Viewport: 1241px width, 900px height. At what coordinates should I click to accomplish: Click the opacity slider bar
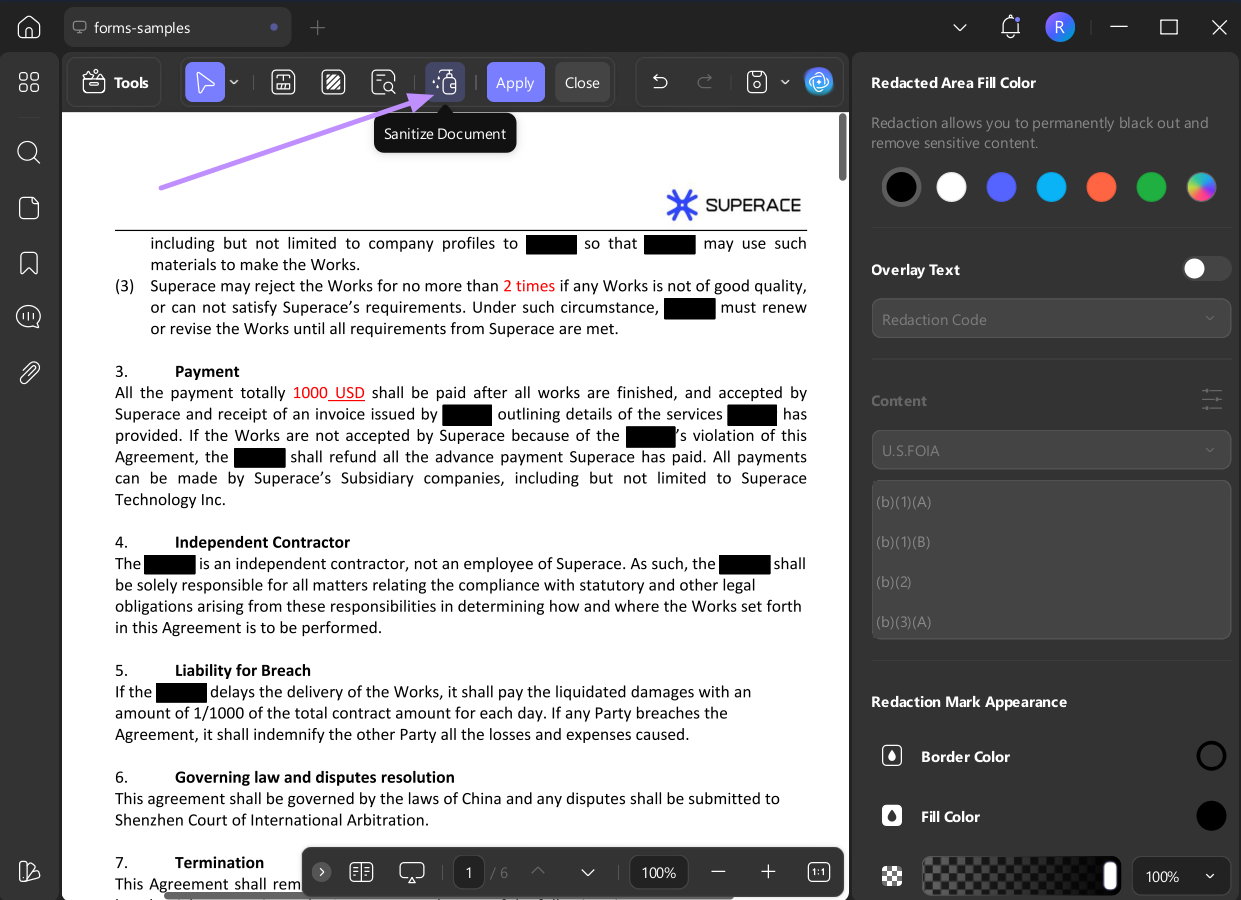click(1021, 876)
